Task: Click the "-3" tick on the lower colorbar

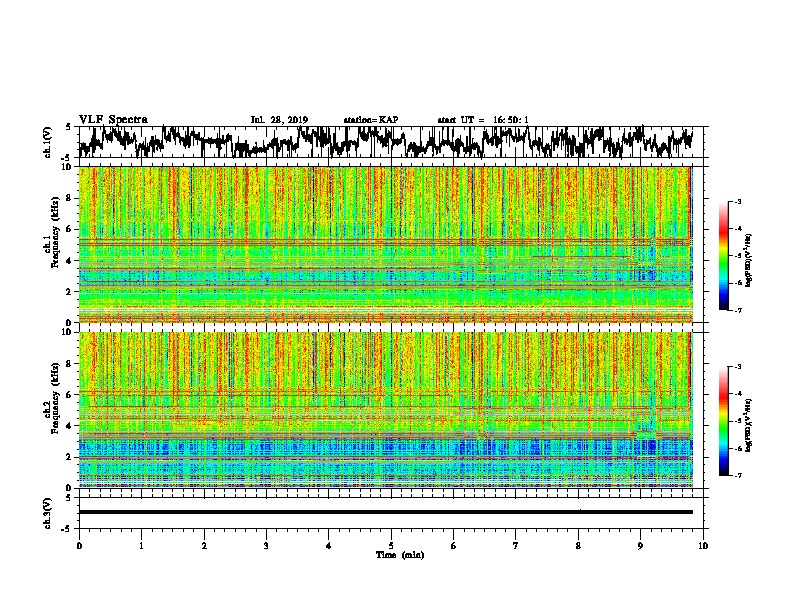Action: tap(737, 367)
